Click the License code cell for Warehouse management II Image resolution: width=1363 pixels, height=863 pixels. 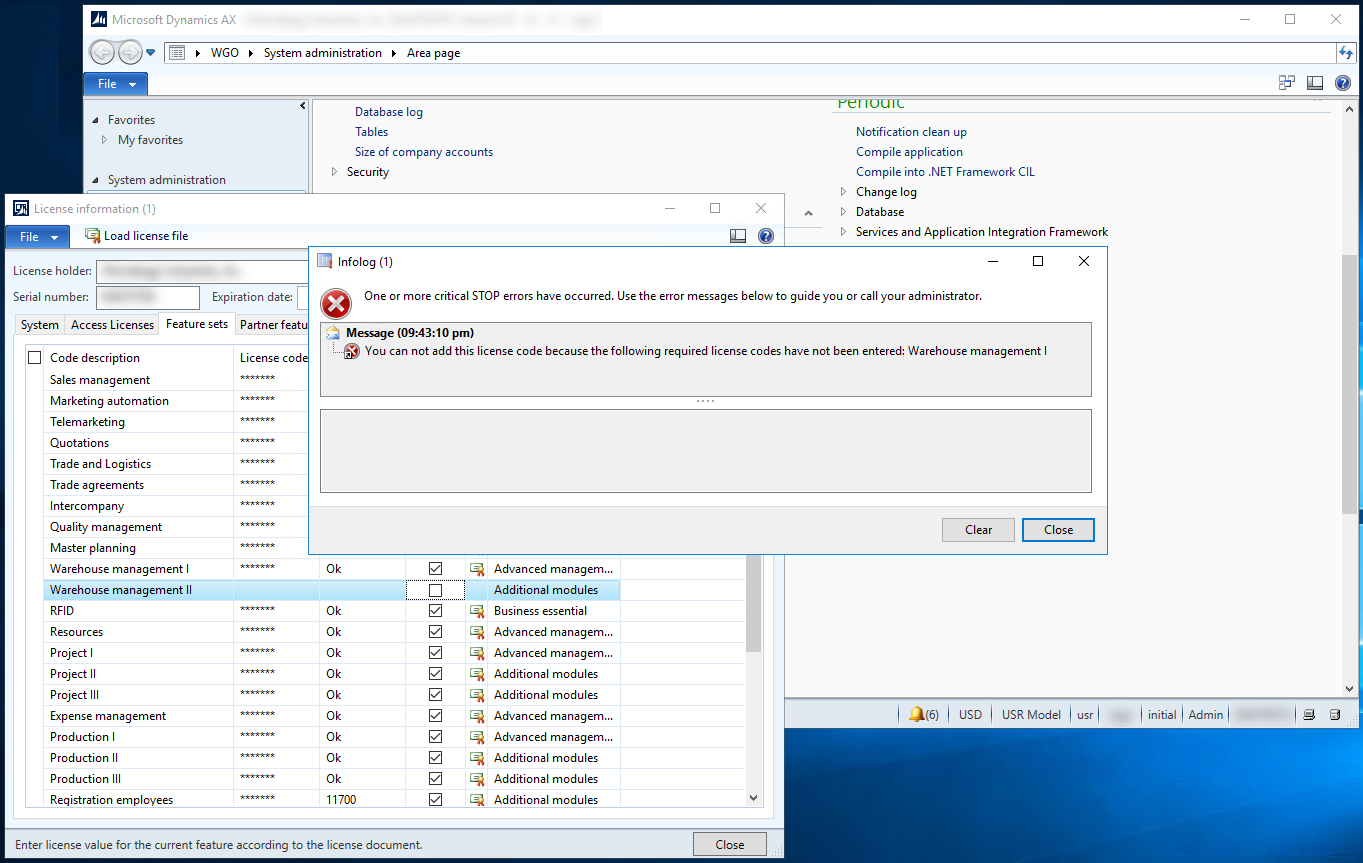tap(276, 590)
